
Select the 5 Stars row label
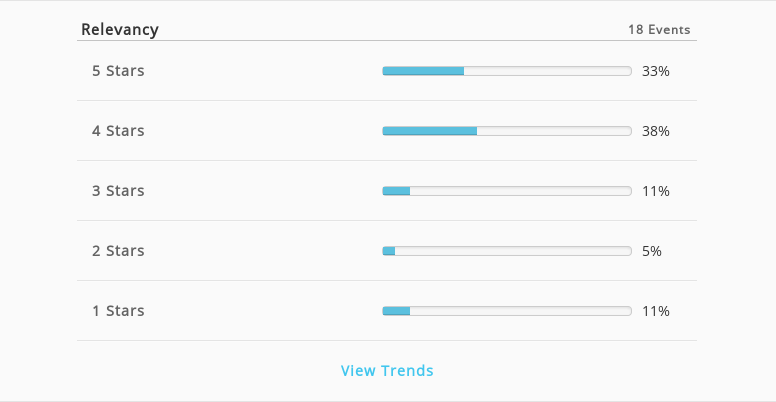click(x=118, y=71)
